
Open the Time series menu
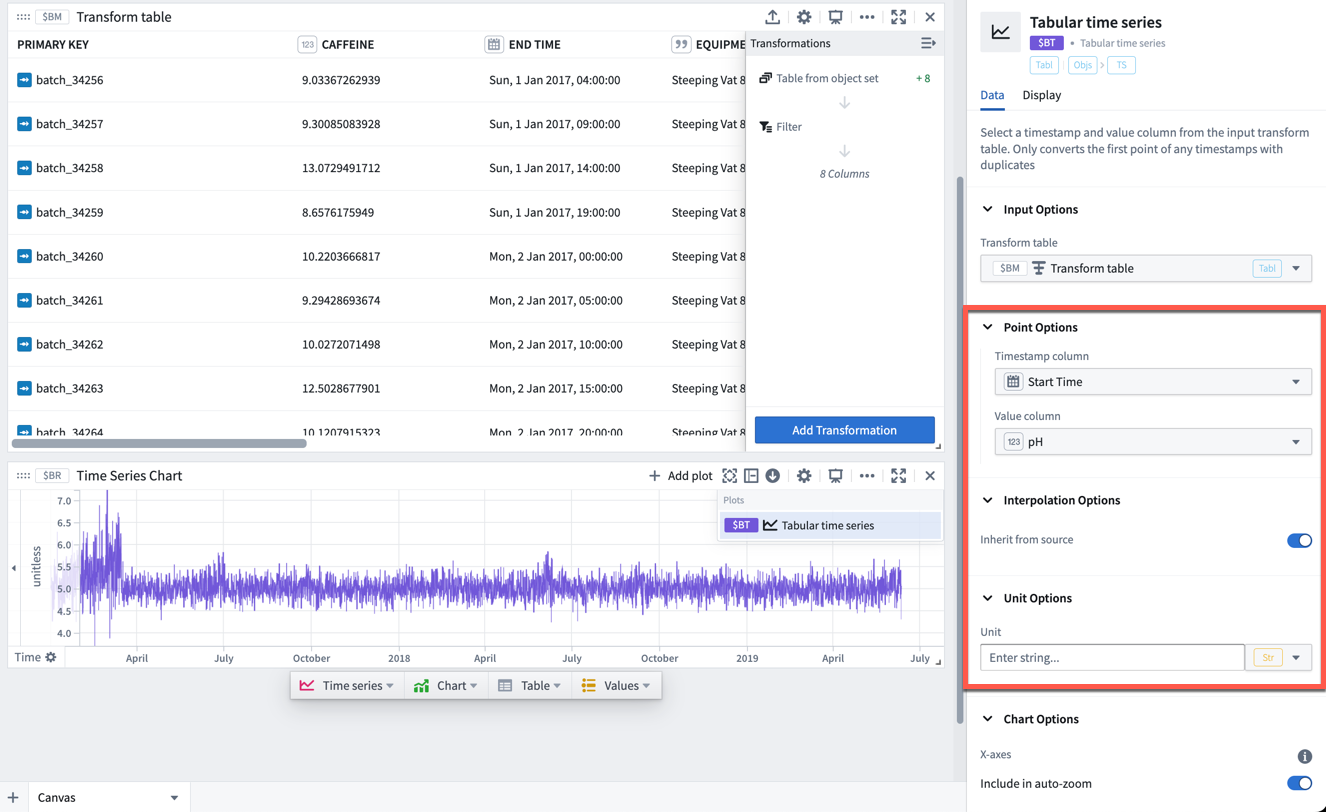[x=346, y=685]
